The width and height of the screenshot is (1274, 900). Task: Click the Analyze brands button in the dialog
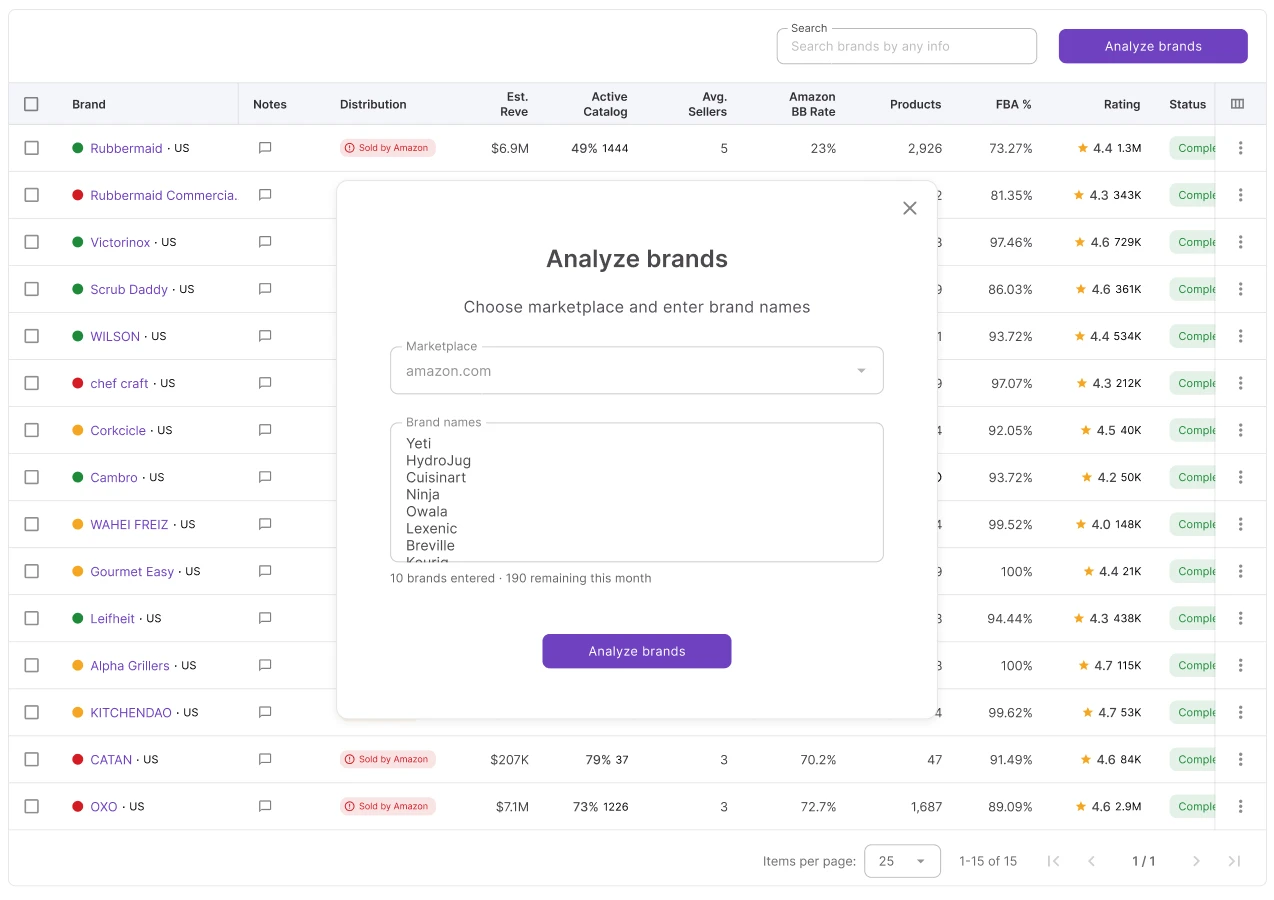coord(637,651)
